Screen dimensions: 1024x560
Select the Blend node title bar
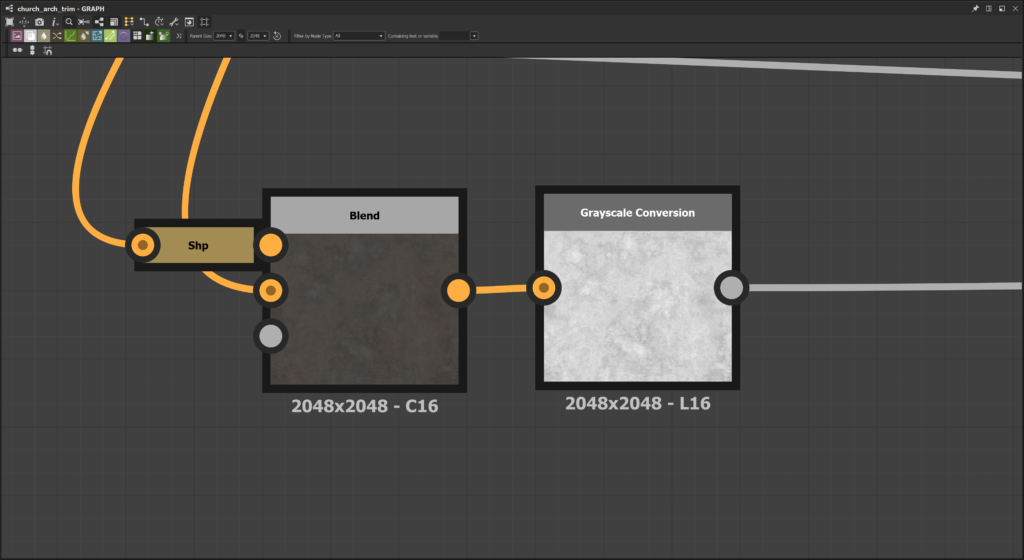(364, 215)
